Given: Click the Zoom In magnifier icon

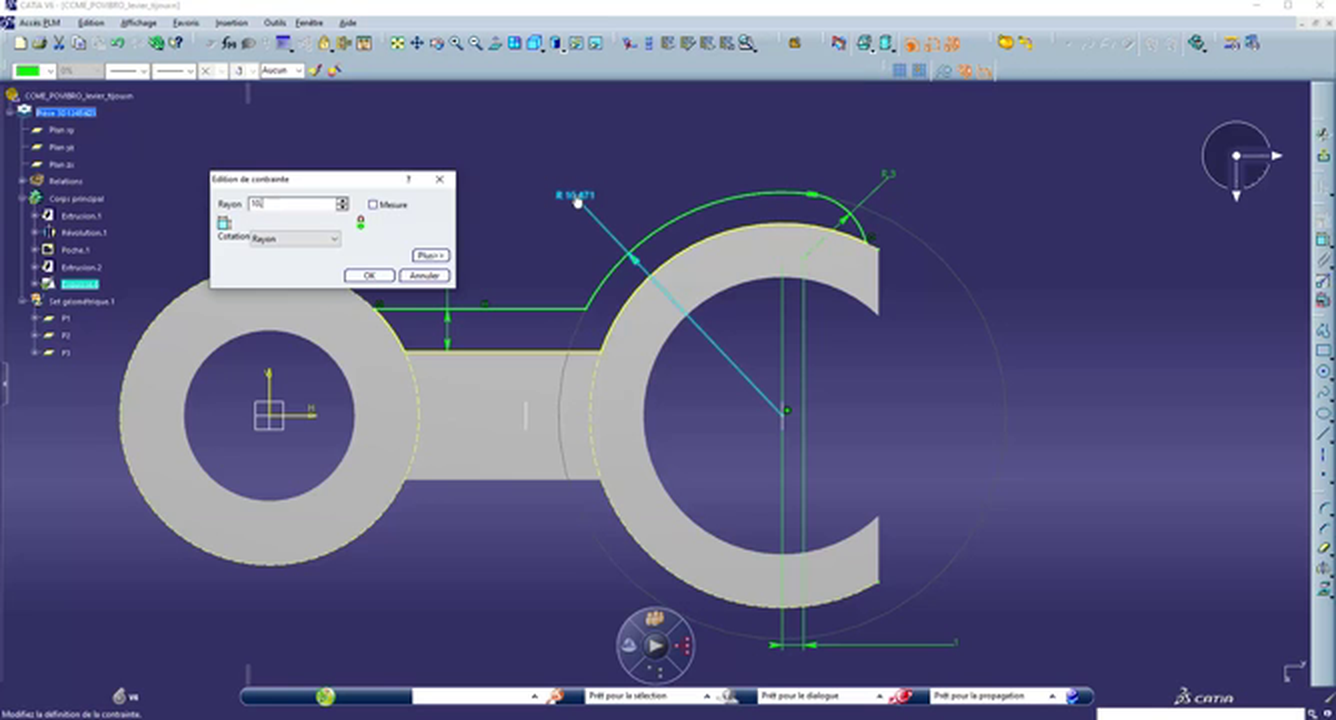Looking at the screenshot, I should 456,43.
